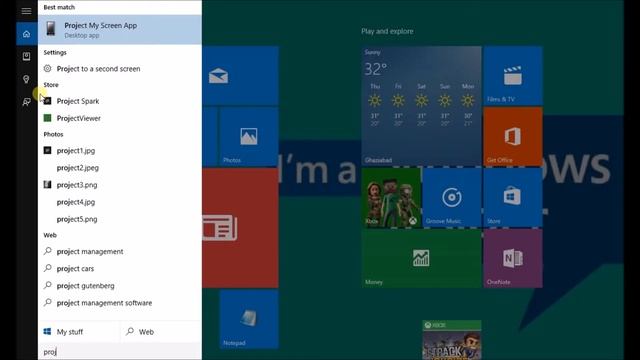Open the Photos tile
640x360 pixels.
coord(249,137)
